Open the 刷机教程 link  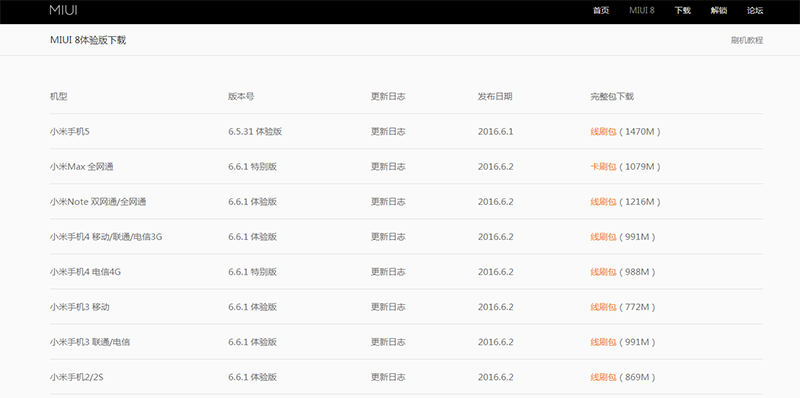747,40
